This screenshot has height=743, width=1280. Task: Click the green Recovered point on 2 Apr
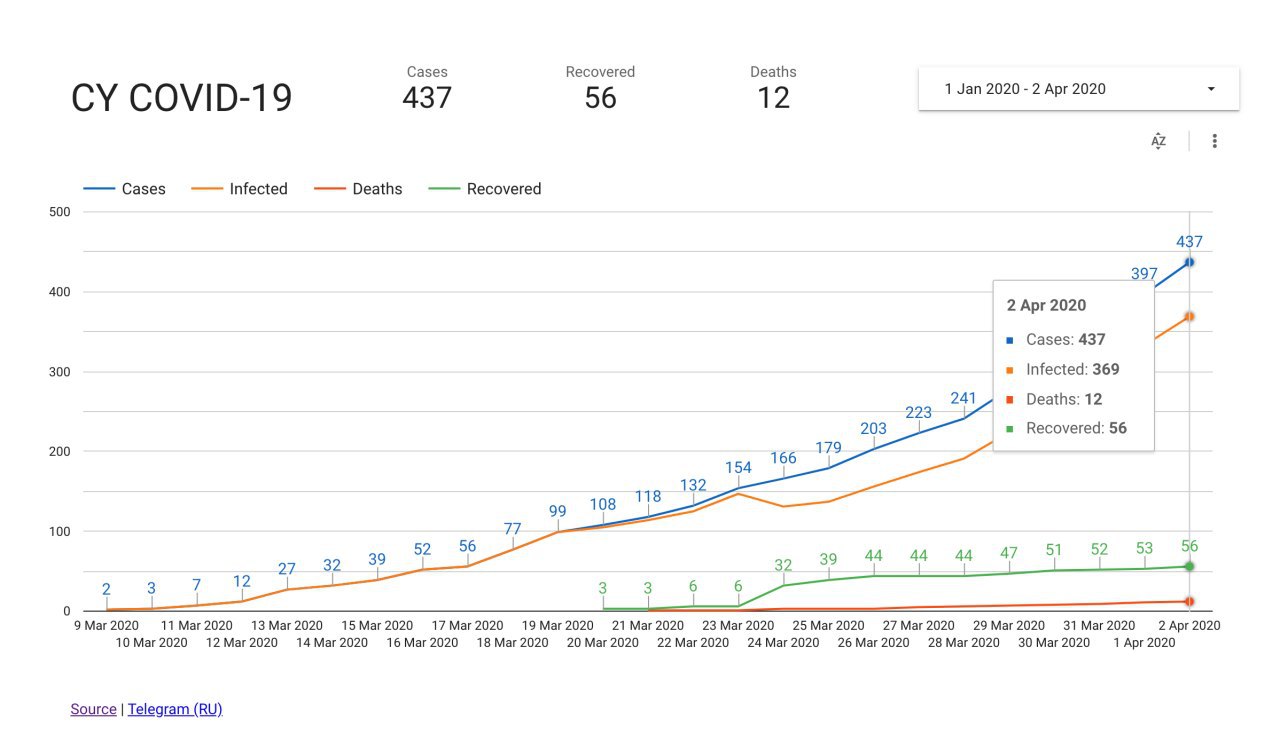click(x=1189, y=566)
